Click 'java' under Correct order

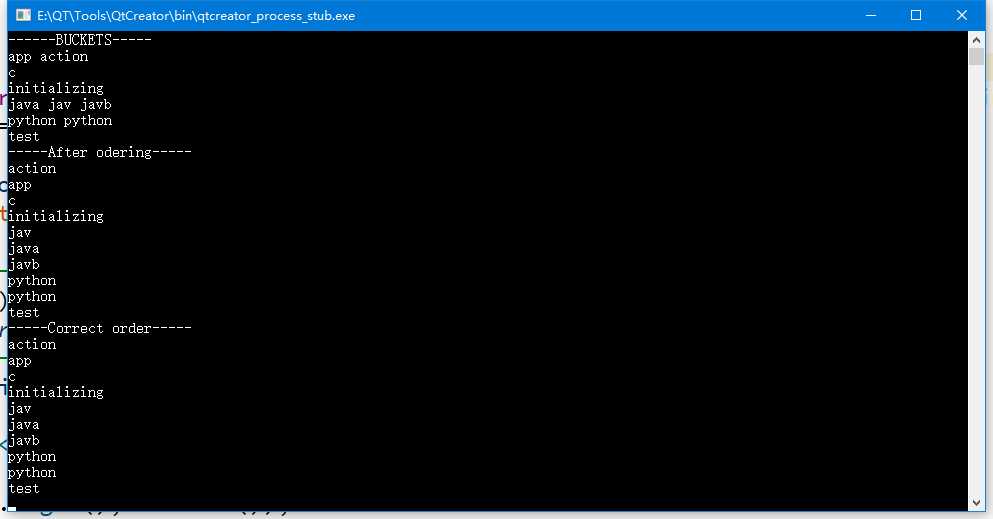[x=24, y=425]
